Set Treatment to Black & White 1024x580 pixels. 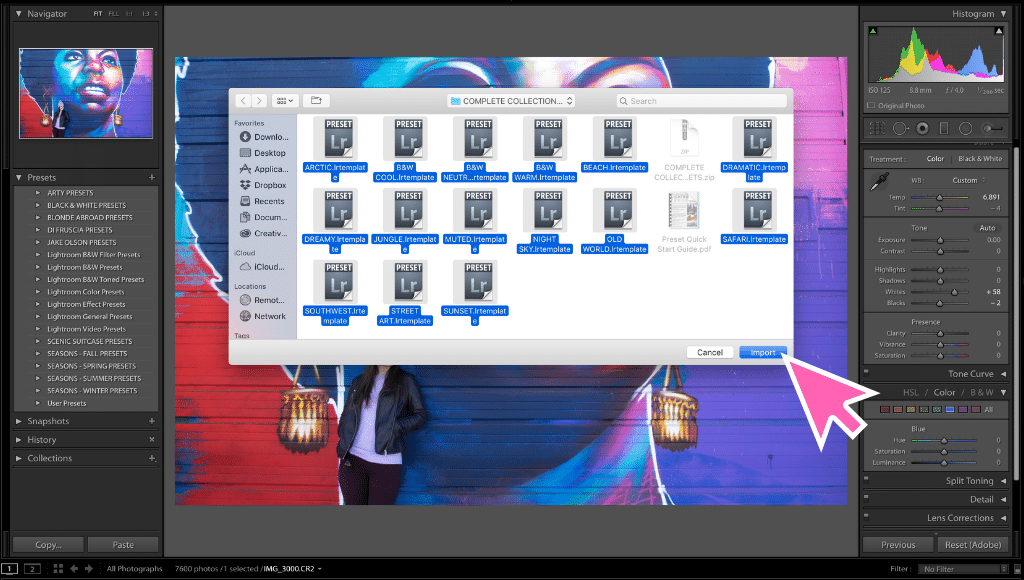pyautogui.click(x=980, y=159)
